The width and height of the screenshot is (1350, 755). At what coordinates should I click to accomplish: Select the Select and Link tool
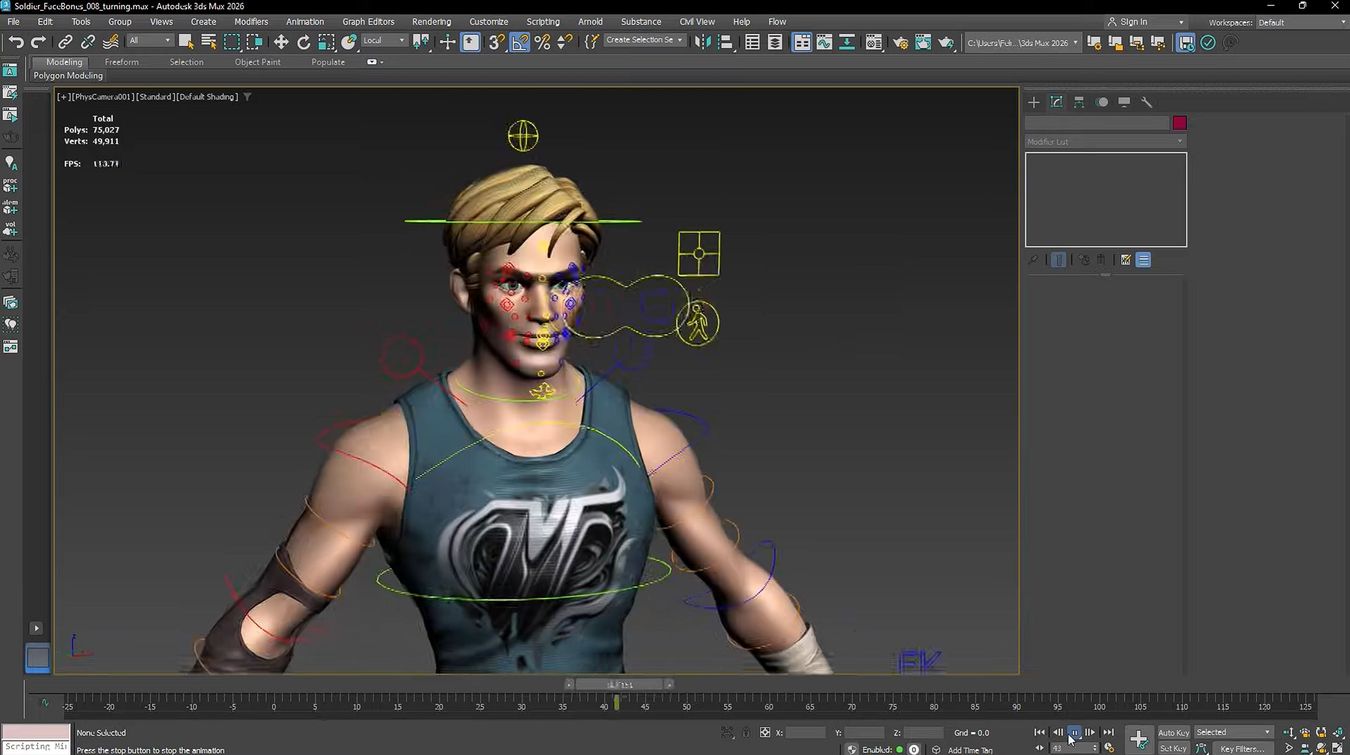click(x=65, y=42)
